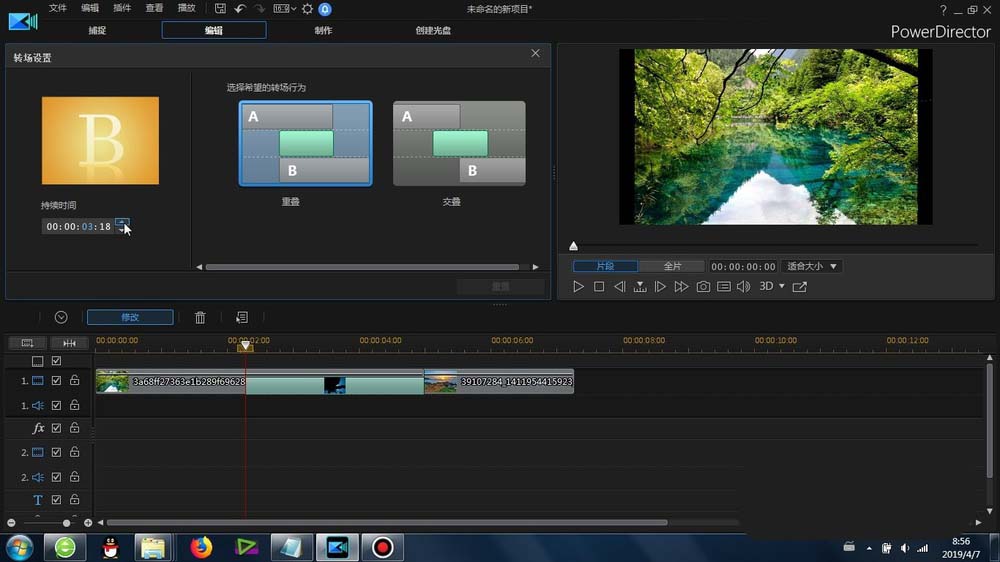Play the preview
The image size is (1000, 562).
(578, 286)
